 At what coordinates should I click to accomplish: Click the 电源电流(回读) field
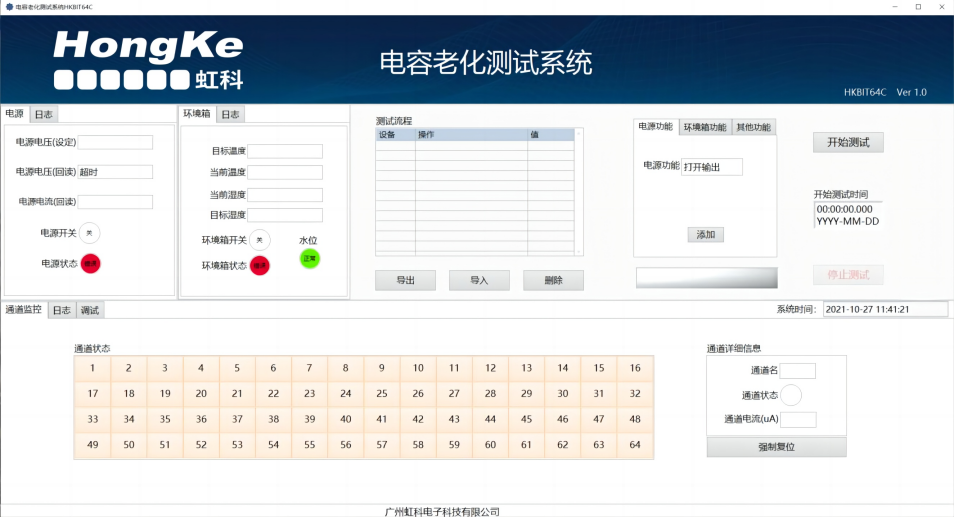click(x=115, y=202)
